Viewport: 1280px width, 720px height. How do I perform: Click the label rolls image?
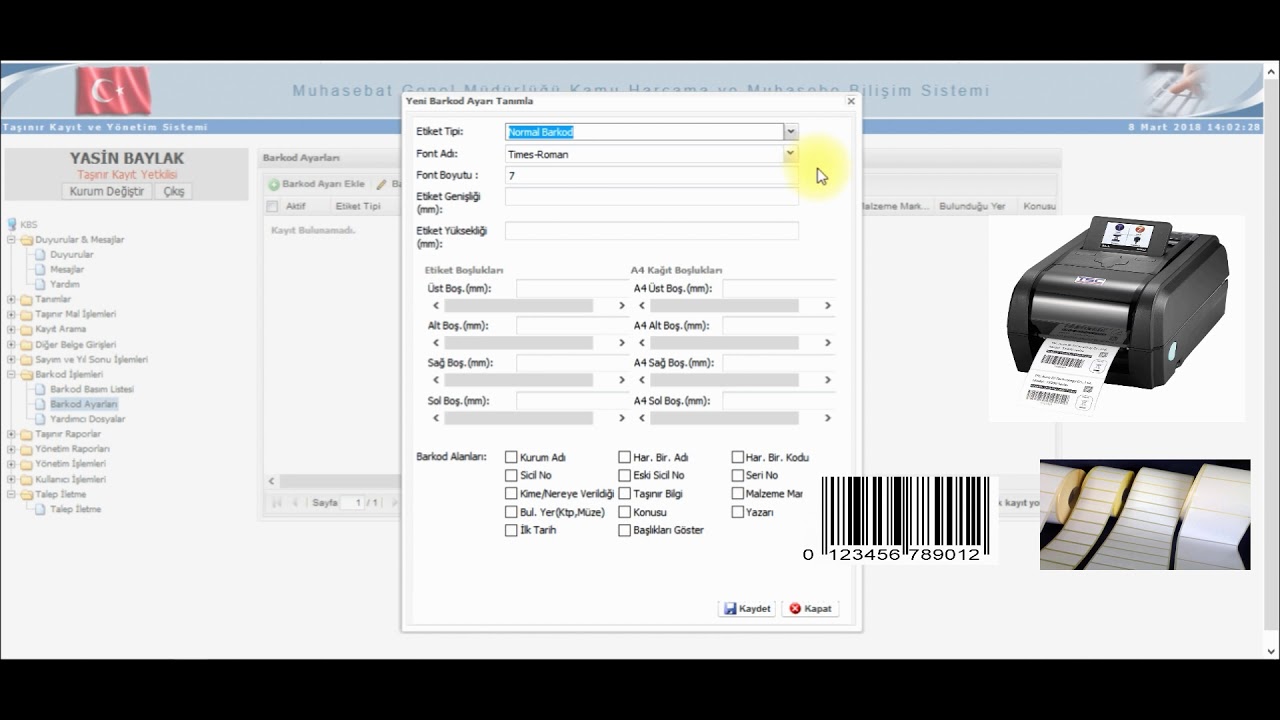[x=1145, y=515]
